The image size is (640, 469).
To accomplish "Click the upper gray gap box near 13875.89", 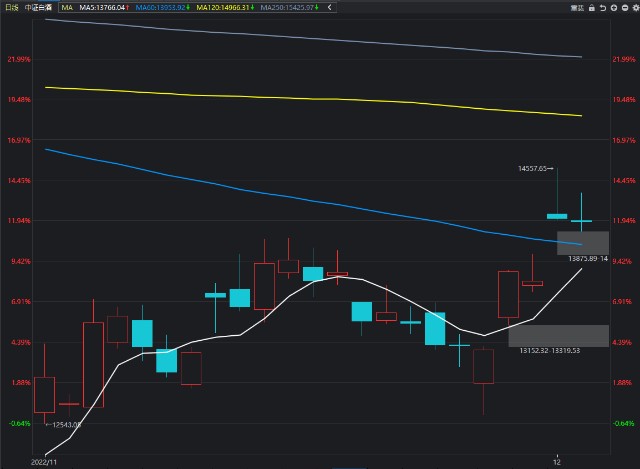I will tap(582, 242).
